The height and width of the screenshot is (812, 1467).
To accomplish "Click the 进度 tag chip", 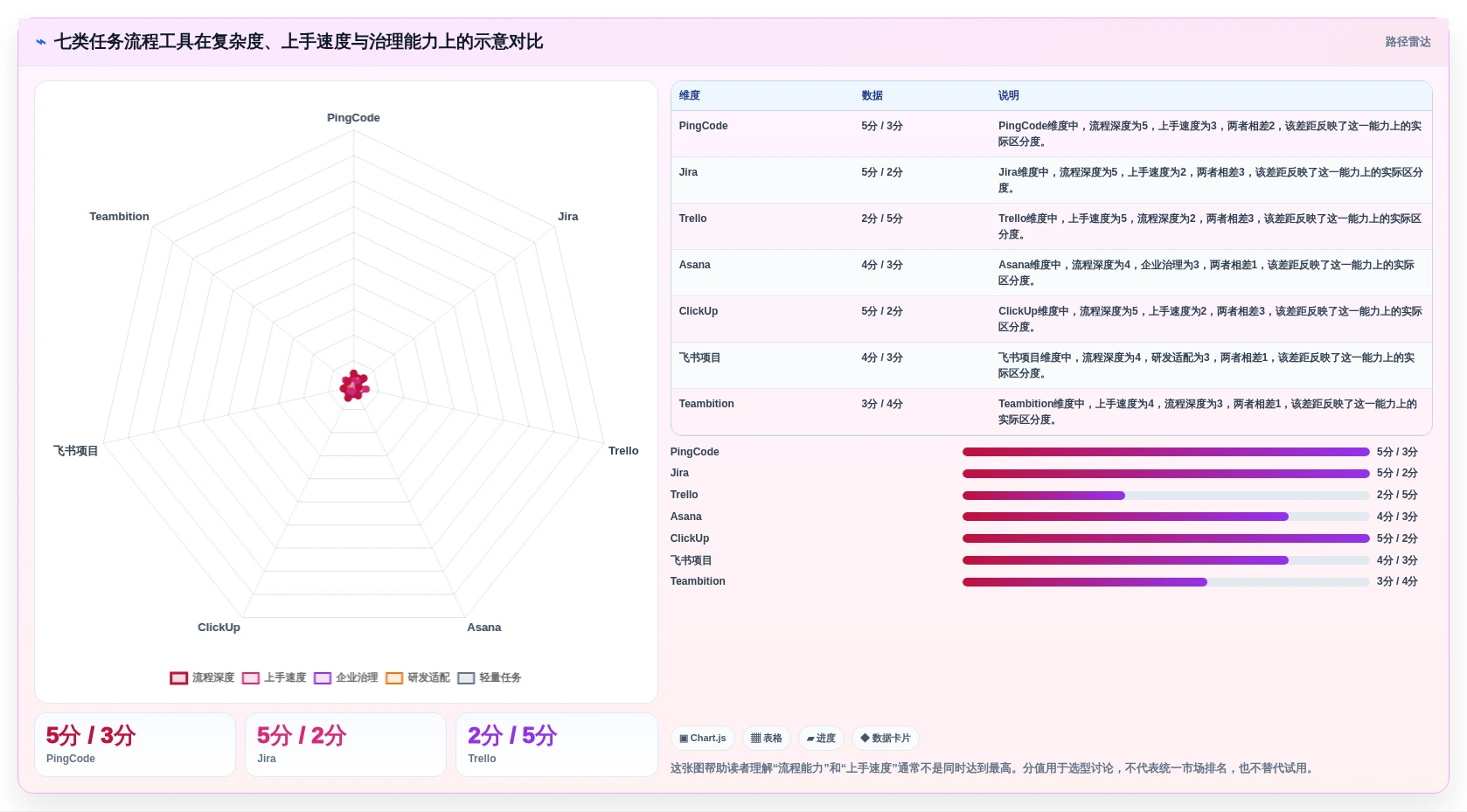I will point(821,739).
